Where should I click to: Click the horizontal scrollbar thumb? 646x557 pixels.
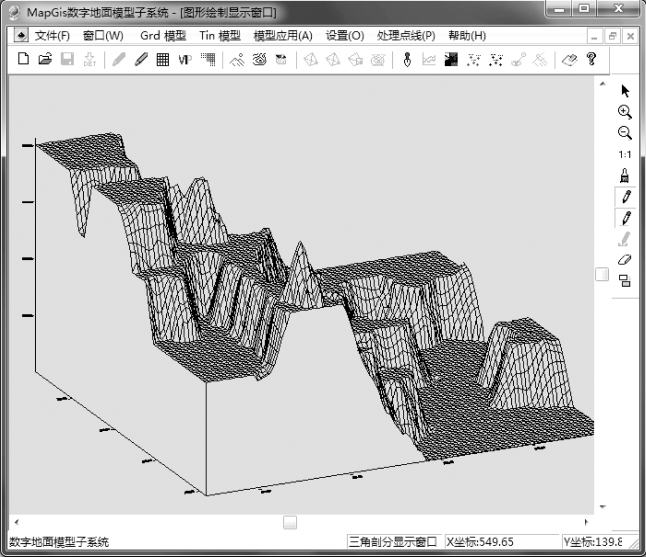tap(290, 522)
